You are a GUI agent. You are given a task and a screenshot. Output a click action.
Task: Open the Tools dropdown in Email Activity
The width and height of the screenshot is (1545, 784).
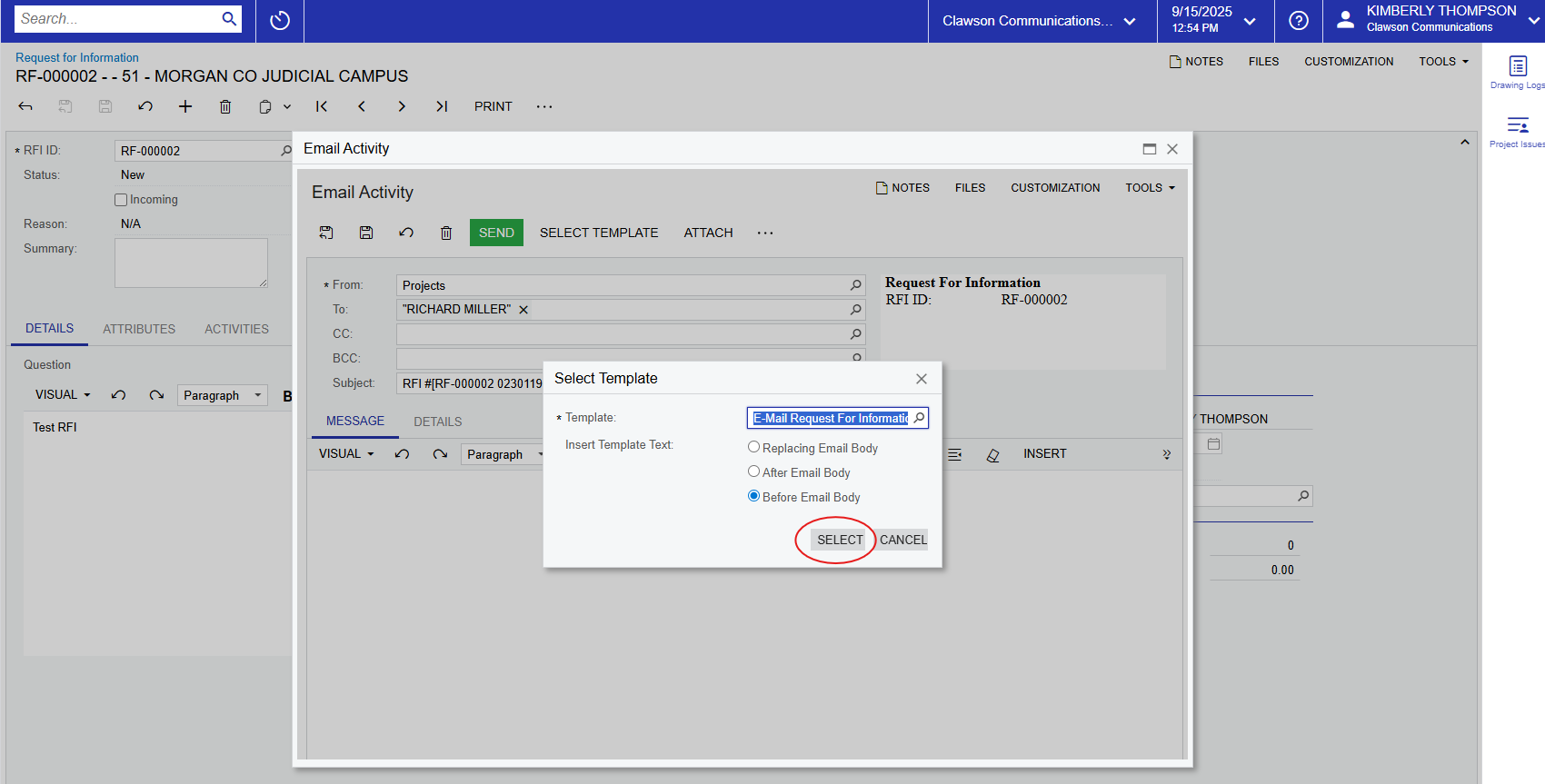click(1150, 188)
